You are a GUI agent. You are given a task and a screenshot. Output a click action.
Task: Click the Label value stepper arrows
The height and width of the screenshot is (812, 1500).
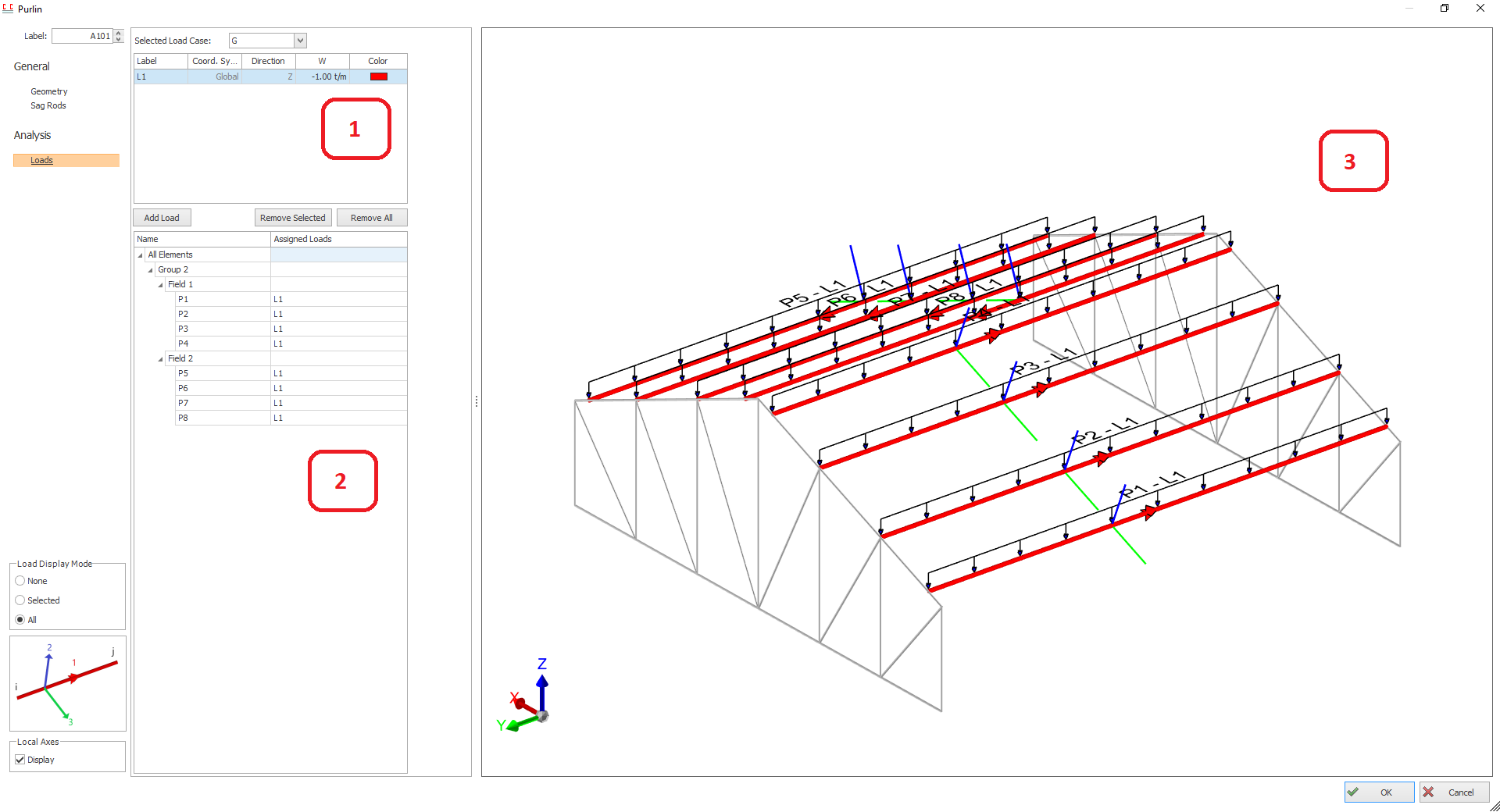pyautogui.click(x=119, y=36)
